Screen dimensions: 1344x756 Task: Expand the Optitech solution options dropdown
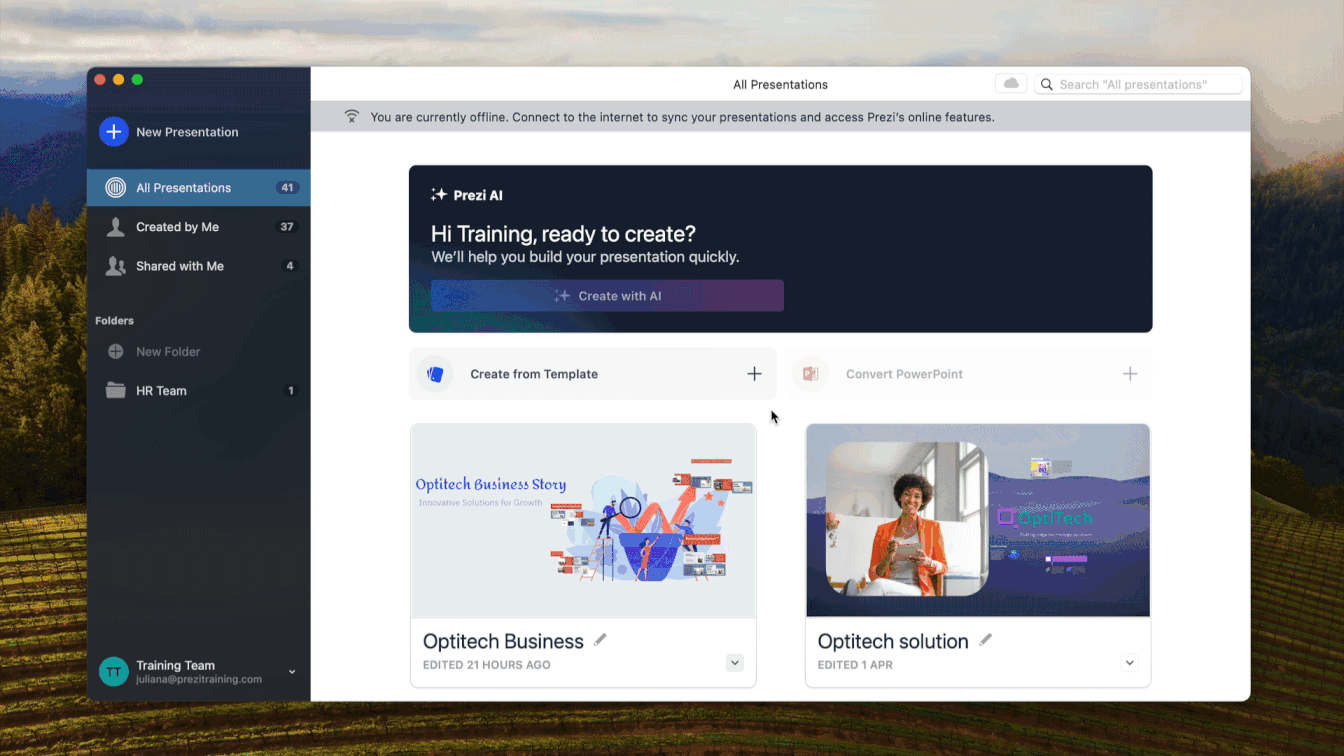[1130, 662]
